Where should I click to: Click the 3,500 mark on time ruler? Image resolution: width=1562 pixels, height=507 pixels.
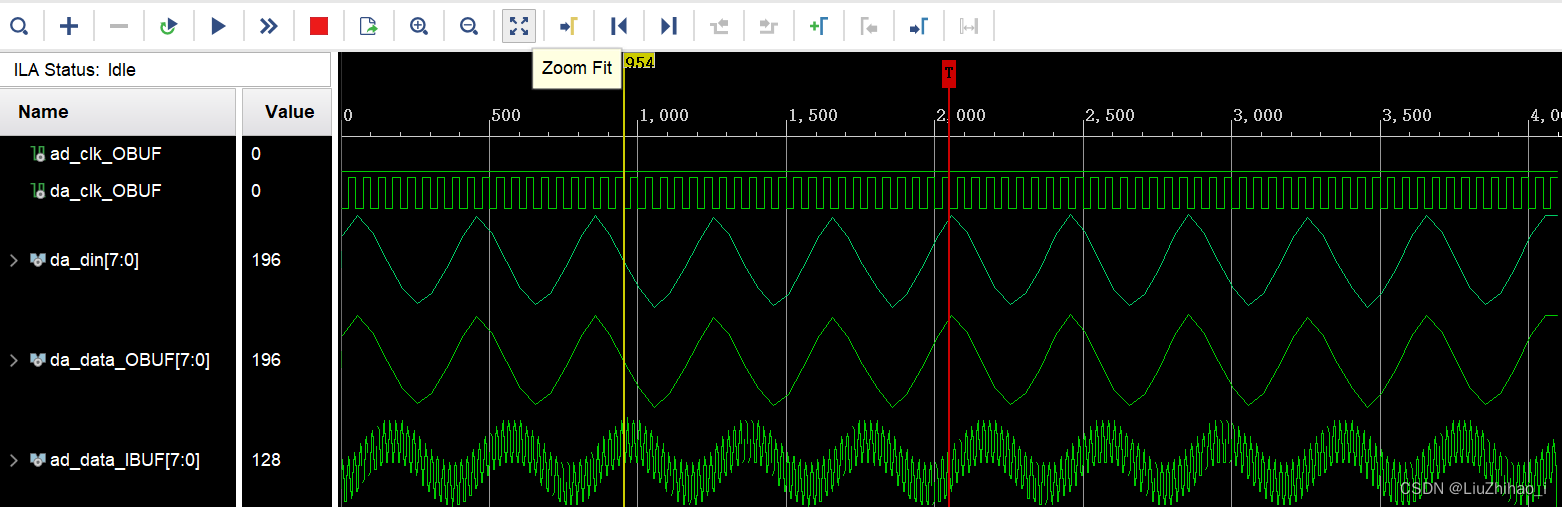[x=1407, y=116]
